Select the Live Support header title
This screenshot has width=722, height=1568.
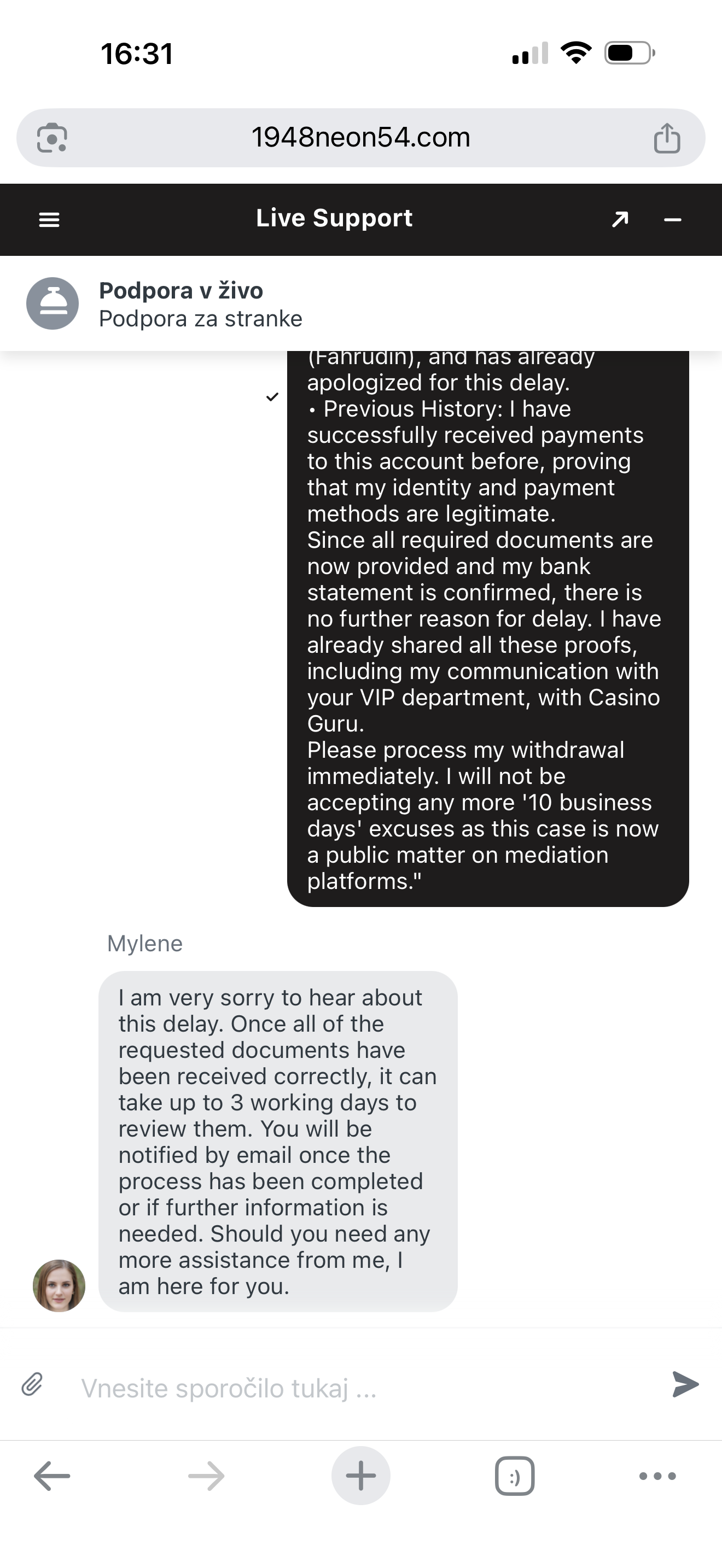(x=334, y=218)
